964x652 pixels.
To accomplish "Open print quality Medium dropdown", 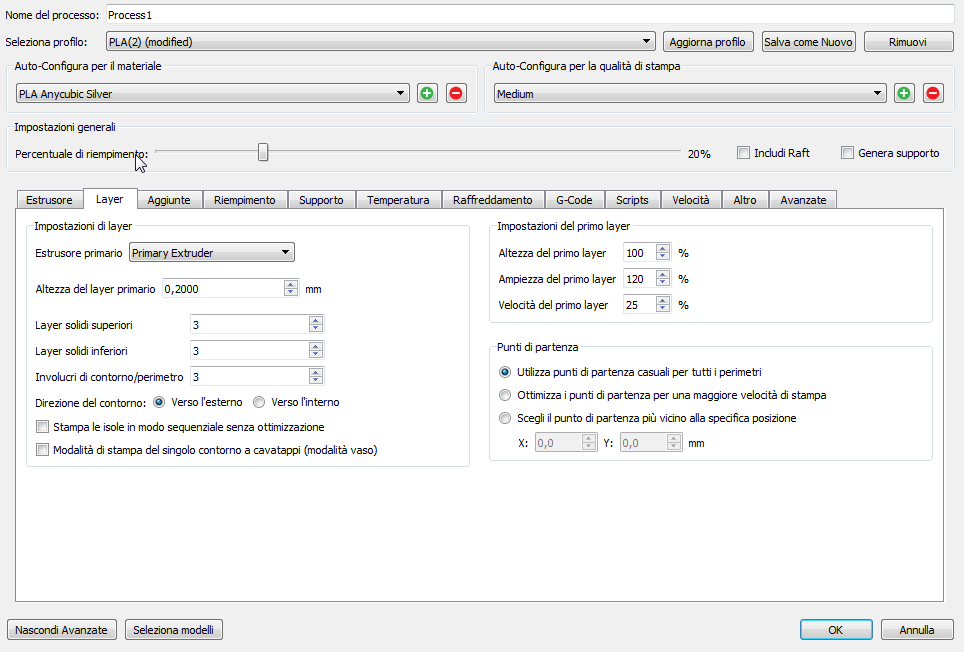I will click(x=690, y=94).
